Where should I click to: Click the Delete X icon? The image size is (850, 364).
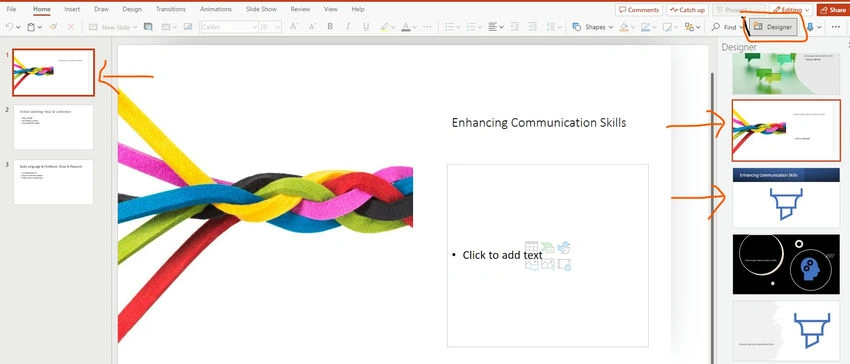[70, 27]
